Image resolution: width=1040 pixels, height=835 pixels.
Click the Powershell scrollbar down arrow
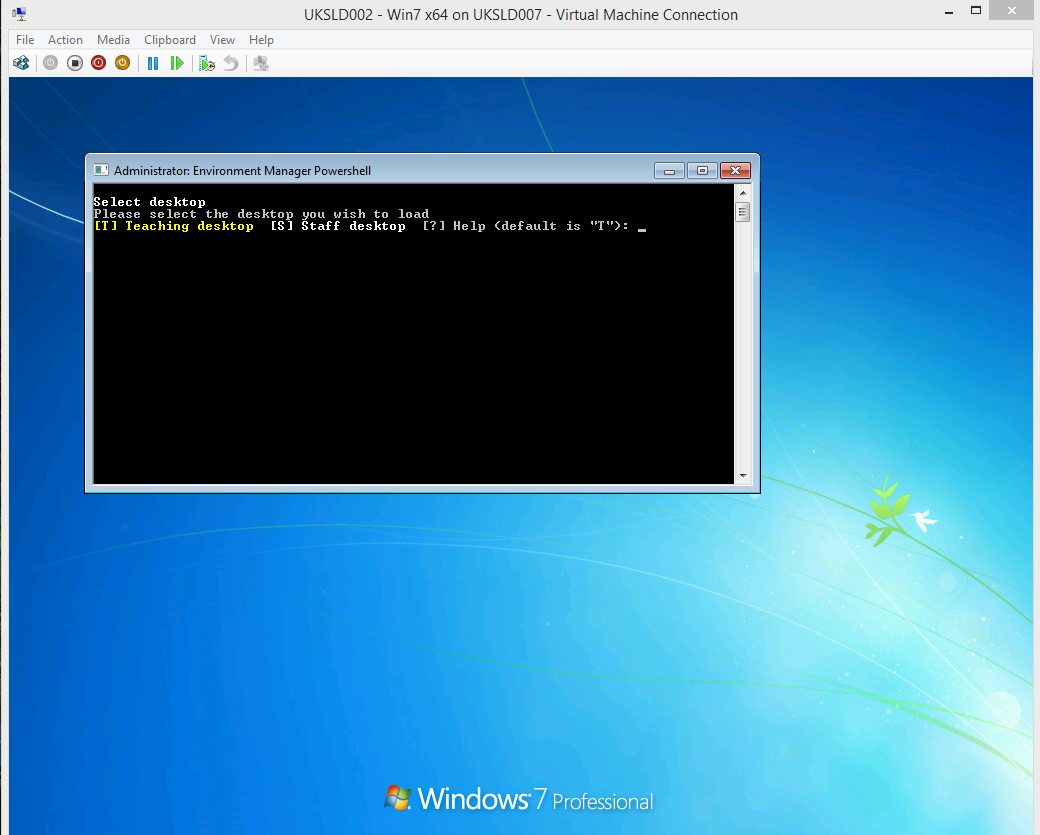743,476
